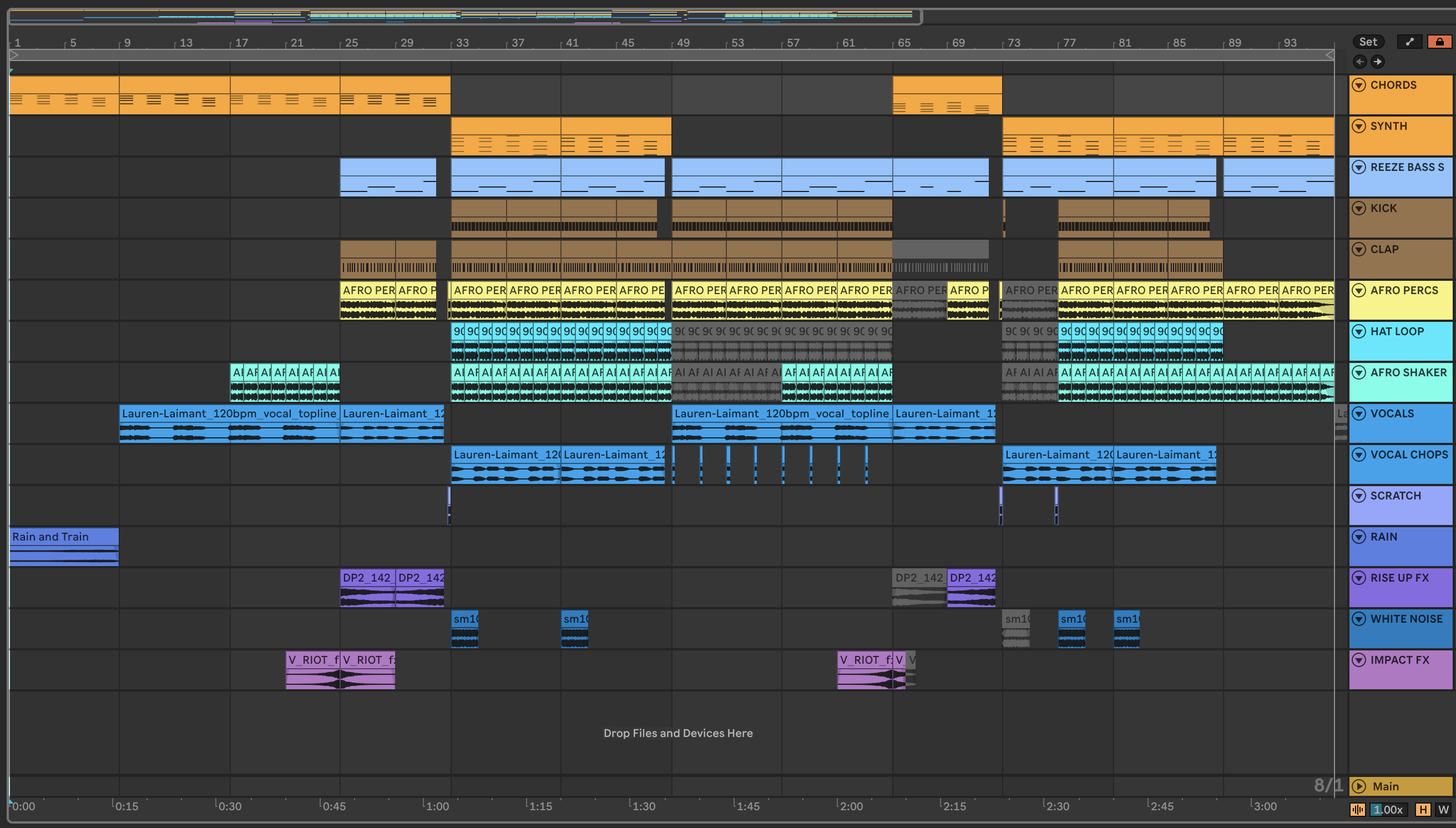Jump to previous locator arrow
This screenshot has width=1456, height=828.
click(x=1360, y=62)
